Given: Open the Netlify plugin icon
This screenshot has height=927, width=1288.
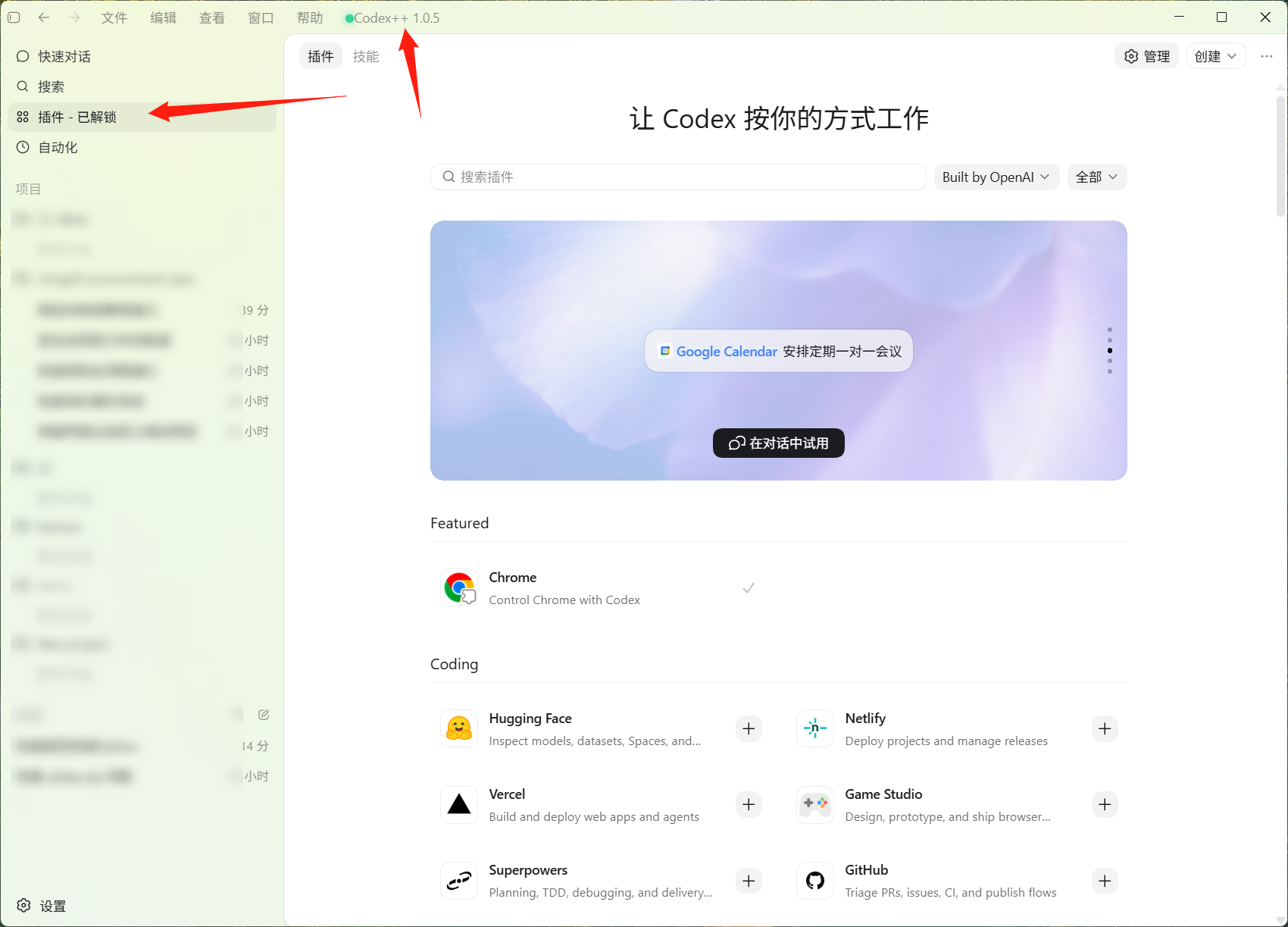Looking at the screenshot, I should pyautogui.click(x=815, y=728).
